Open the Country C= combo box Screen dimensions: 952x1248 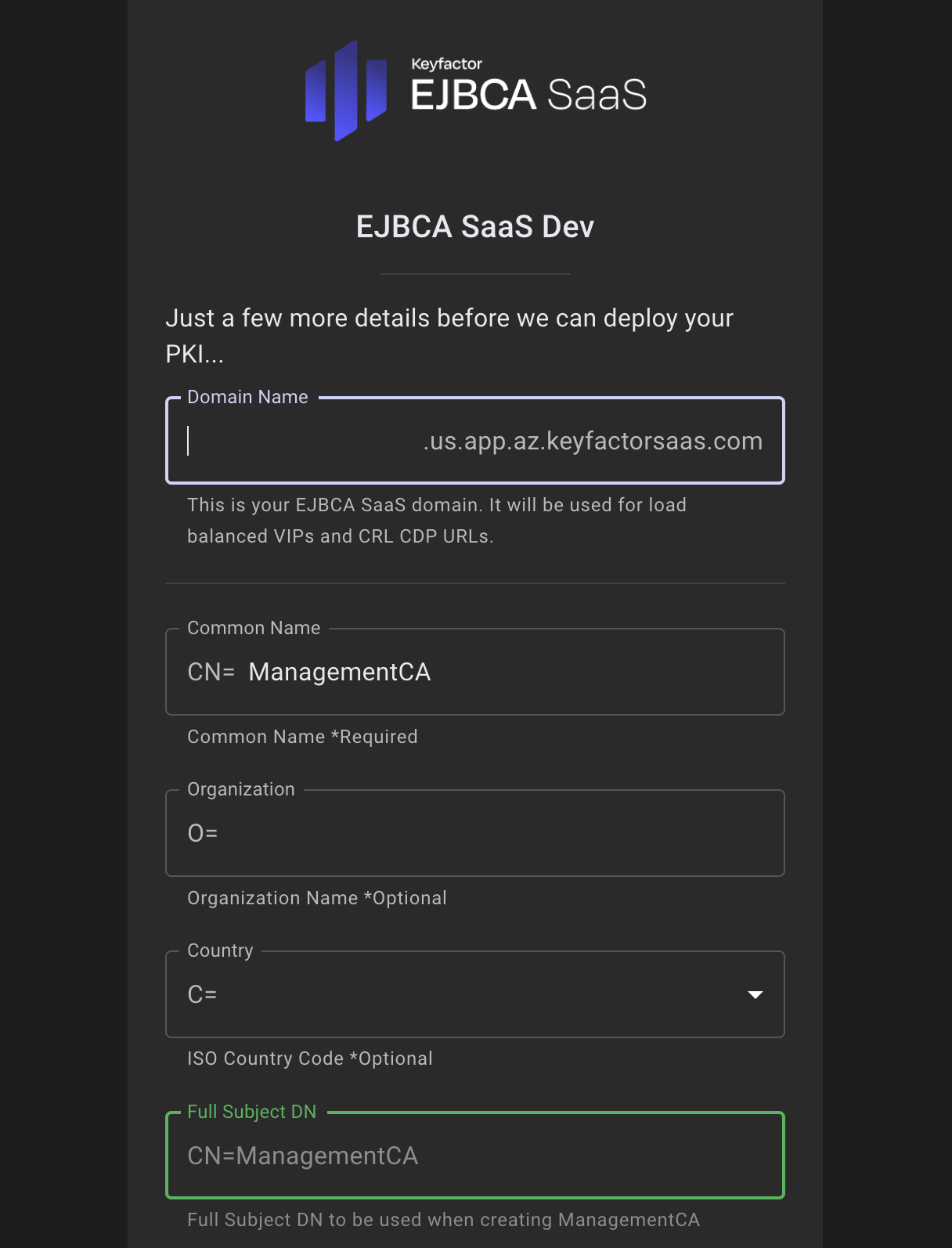(x=462, y=994)
